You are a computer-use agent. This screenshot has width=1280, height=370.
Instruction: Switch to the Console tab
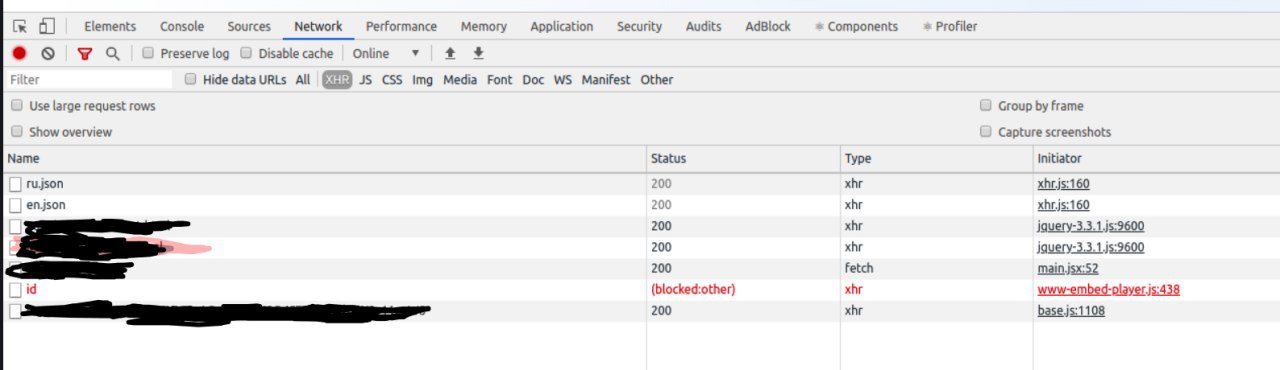point(182,27)
